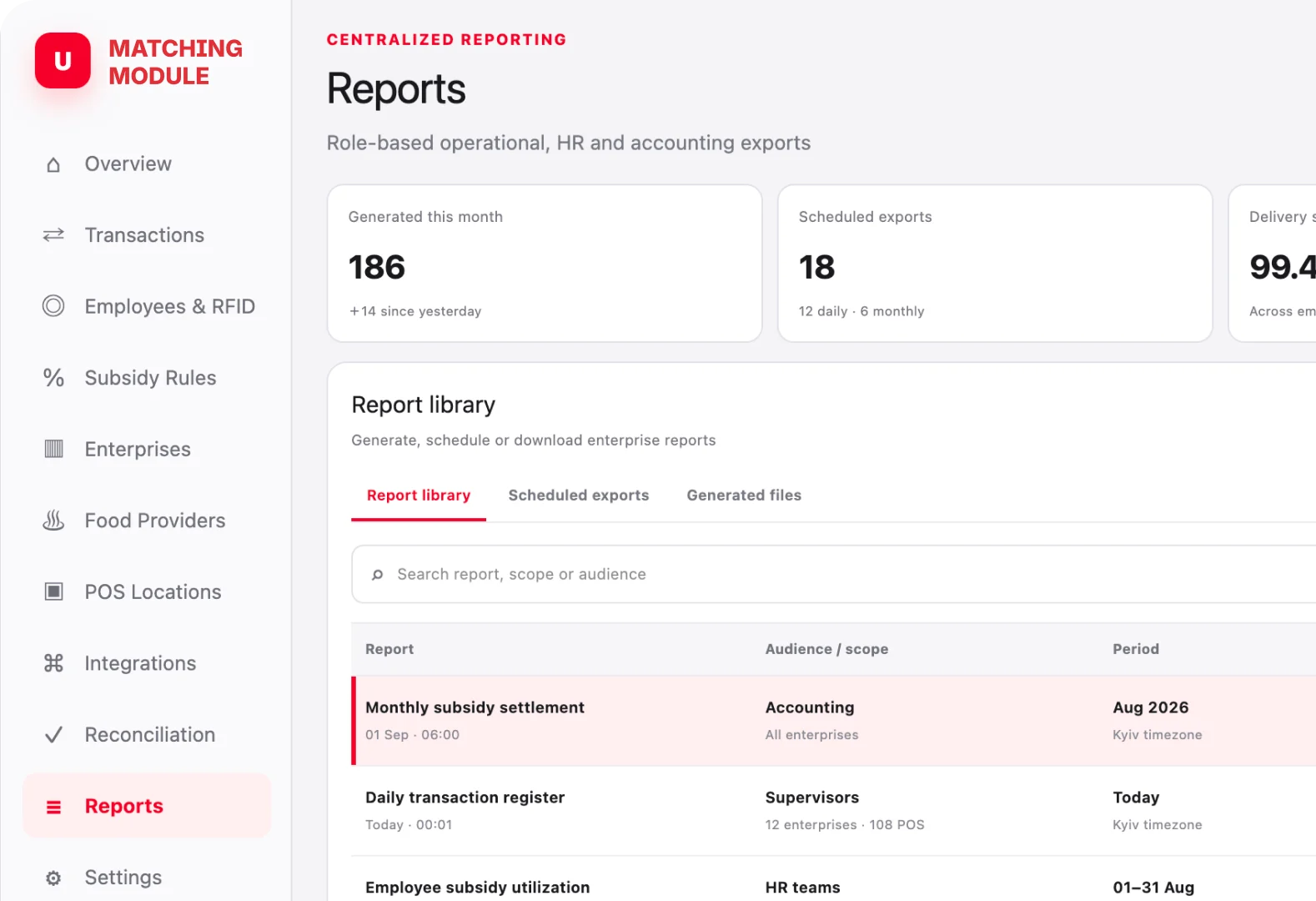This screenshot has width=1316, height=901.
Task: Click the Enterprises building icon
Action: (53, 449)
